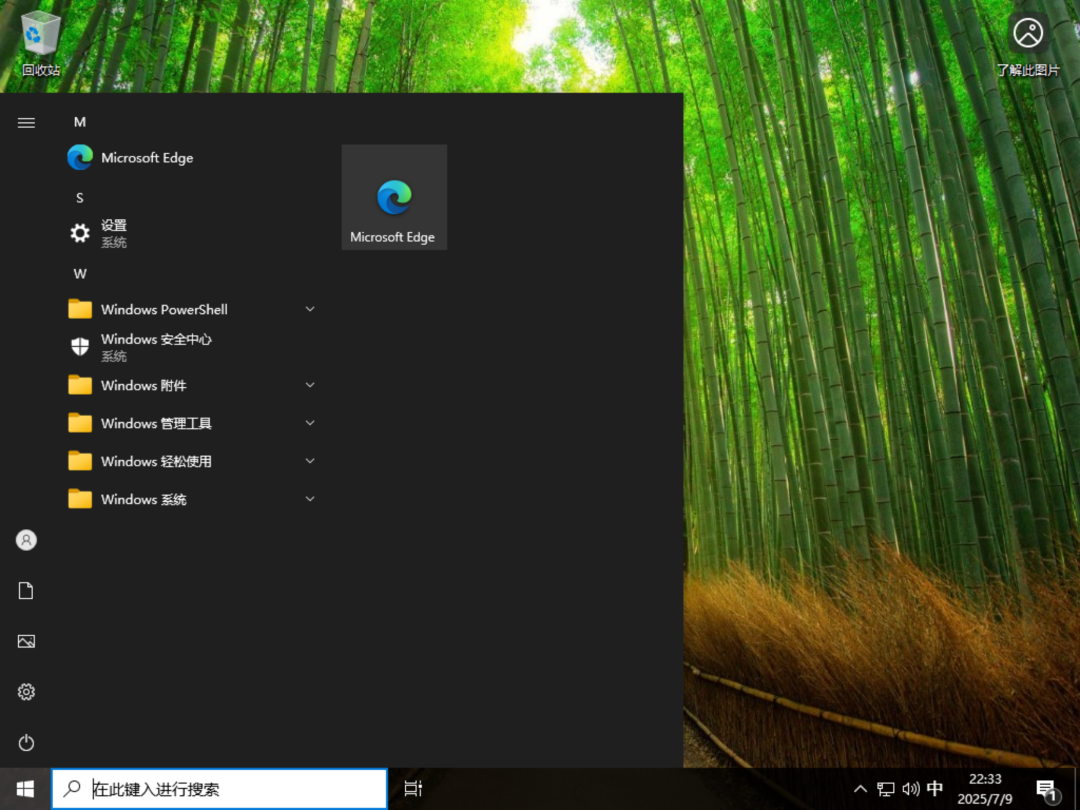
Task: Open Documents from the Start sidebar
Action: (x=26, y=590)
